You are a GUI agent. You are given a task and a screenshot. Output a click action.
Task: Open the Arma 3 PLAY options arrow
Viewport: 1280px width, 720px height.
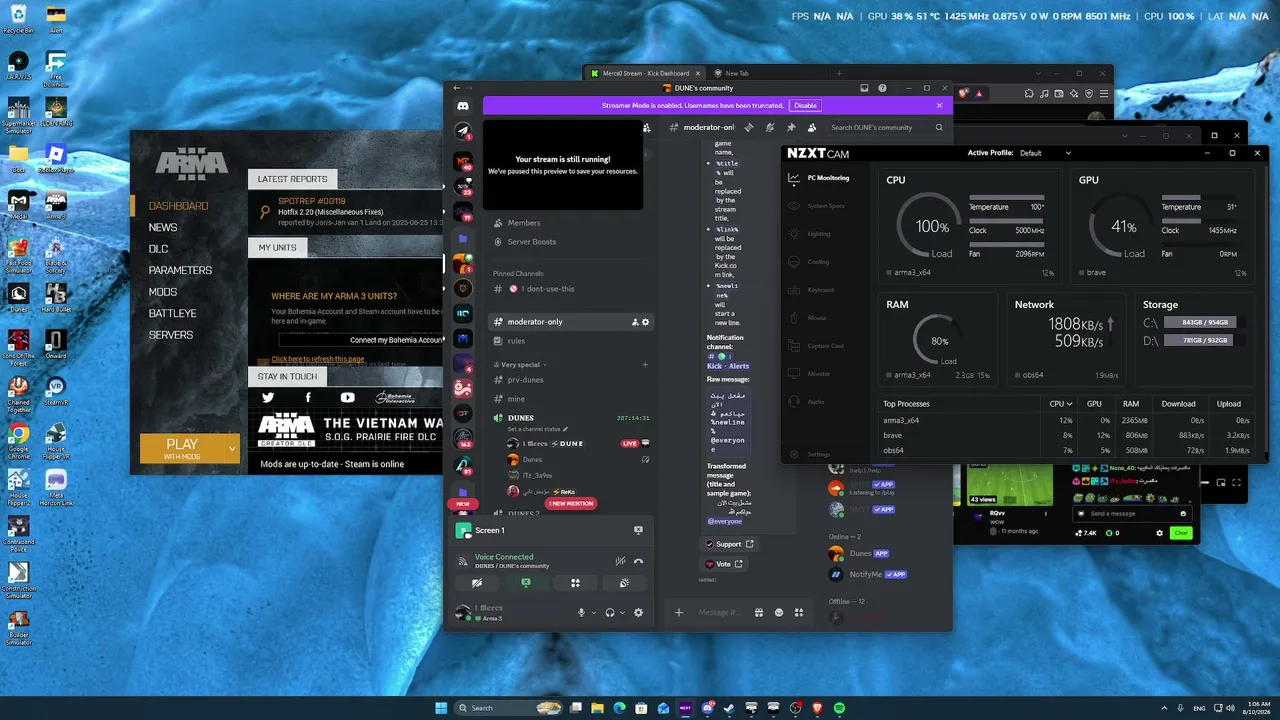232,448
